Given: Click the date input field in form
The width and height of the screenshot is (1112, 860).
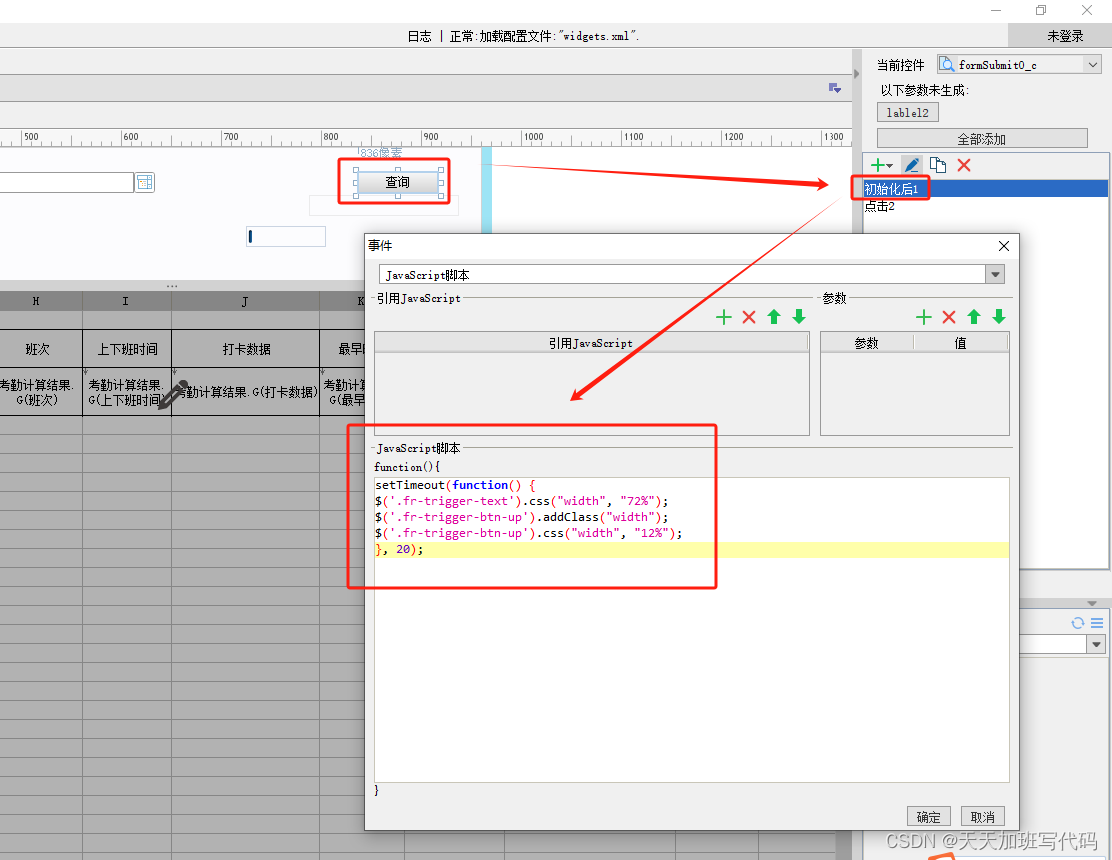Looking at the screenshot, I should (67, 183).
